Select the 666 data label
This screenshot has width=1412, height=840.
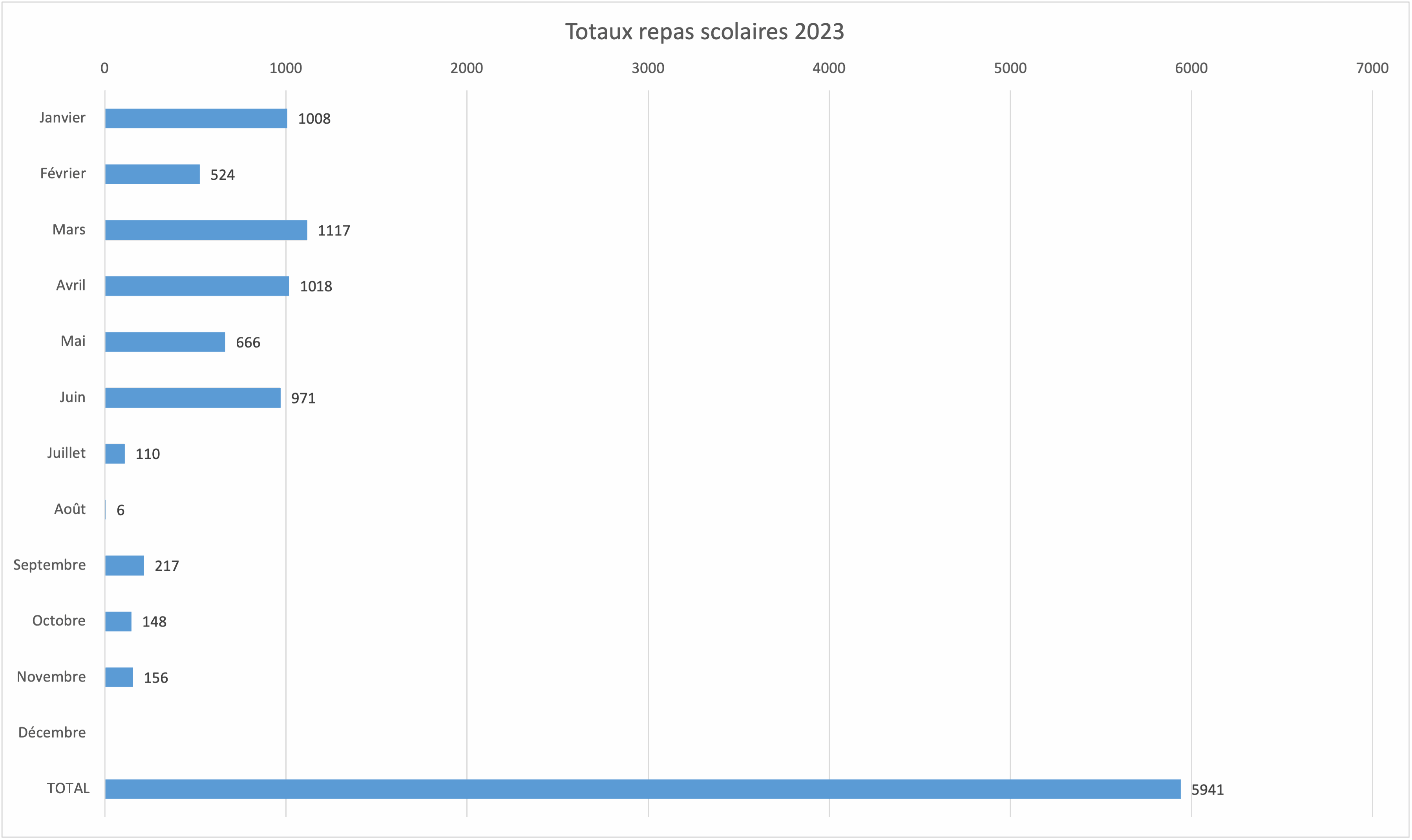248,342
